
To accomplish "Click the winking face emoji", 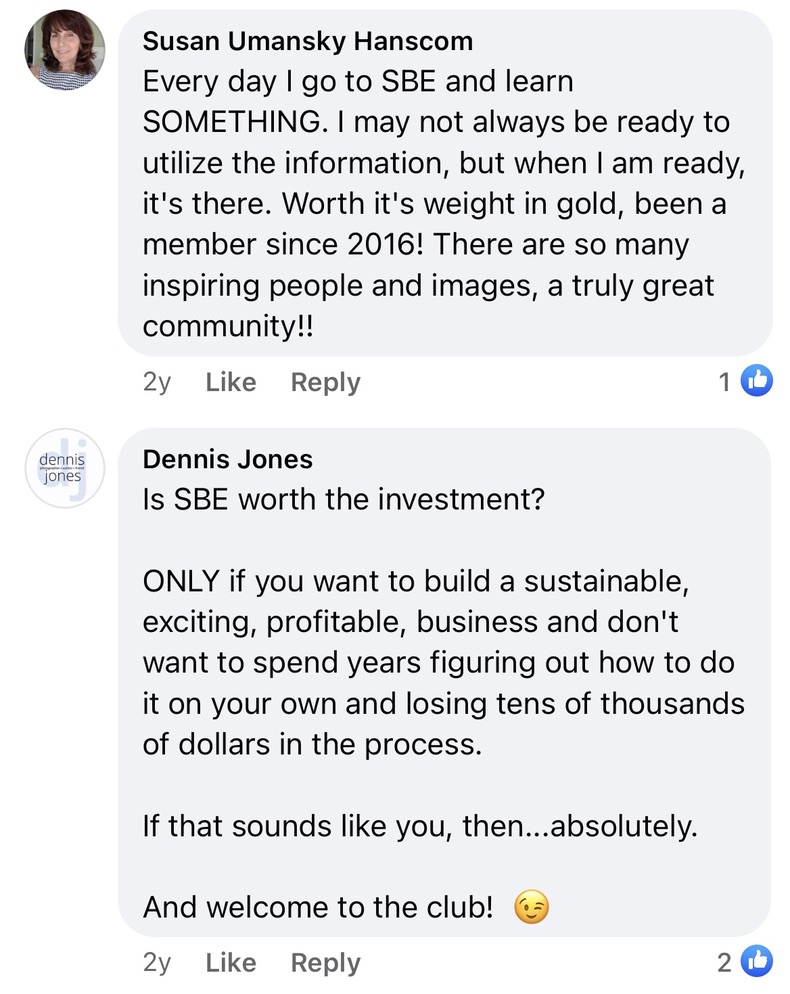I will pyautogui.click(x=531, y=908).
